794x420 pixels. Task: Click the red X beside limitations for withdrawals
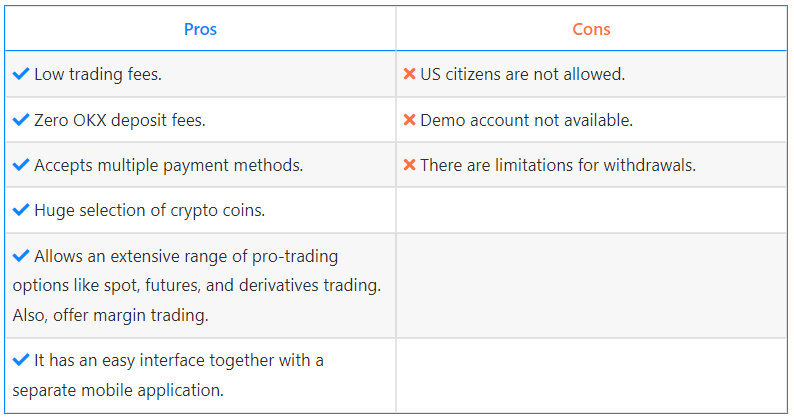(x=409, y=165)
